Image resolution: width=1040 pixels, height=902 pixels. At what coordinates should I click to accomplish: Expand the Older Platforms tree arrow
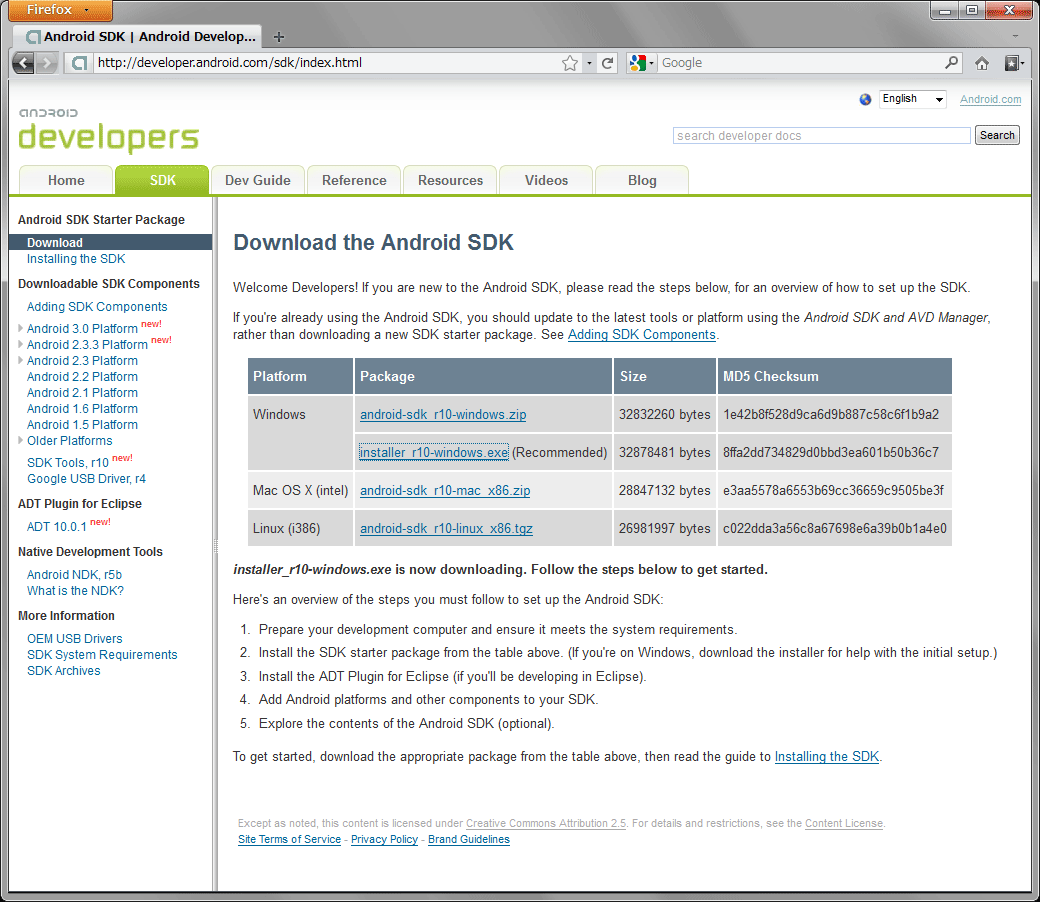tap(21, 440)
